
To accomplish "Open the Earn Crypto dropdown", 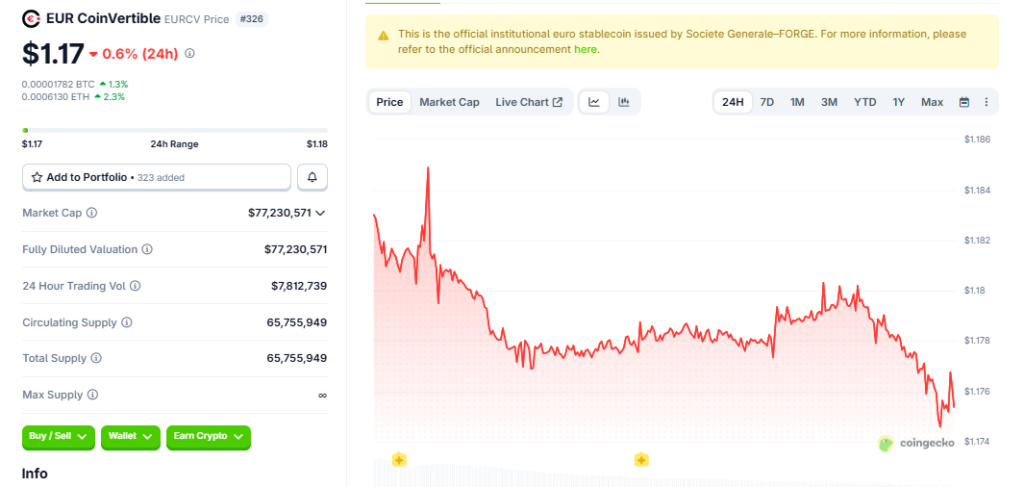I will click(x=208, y=436).
